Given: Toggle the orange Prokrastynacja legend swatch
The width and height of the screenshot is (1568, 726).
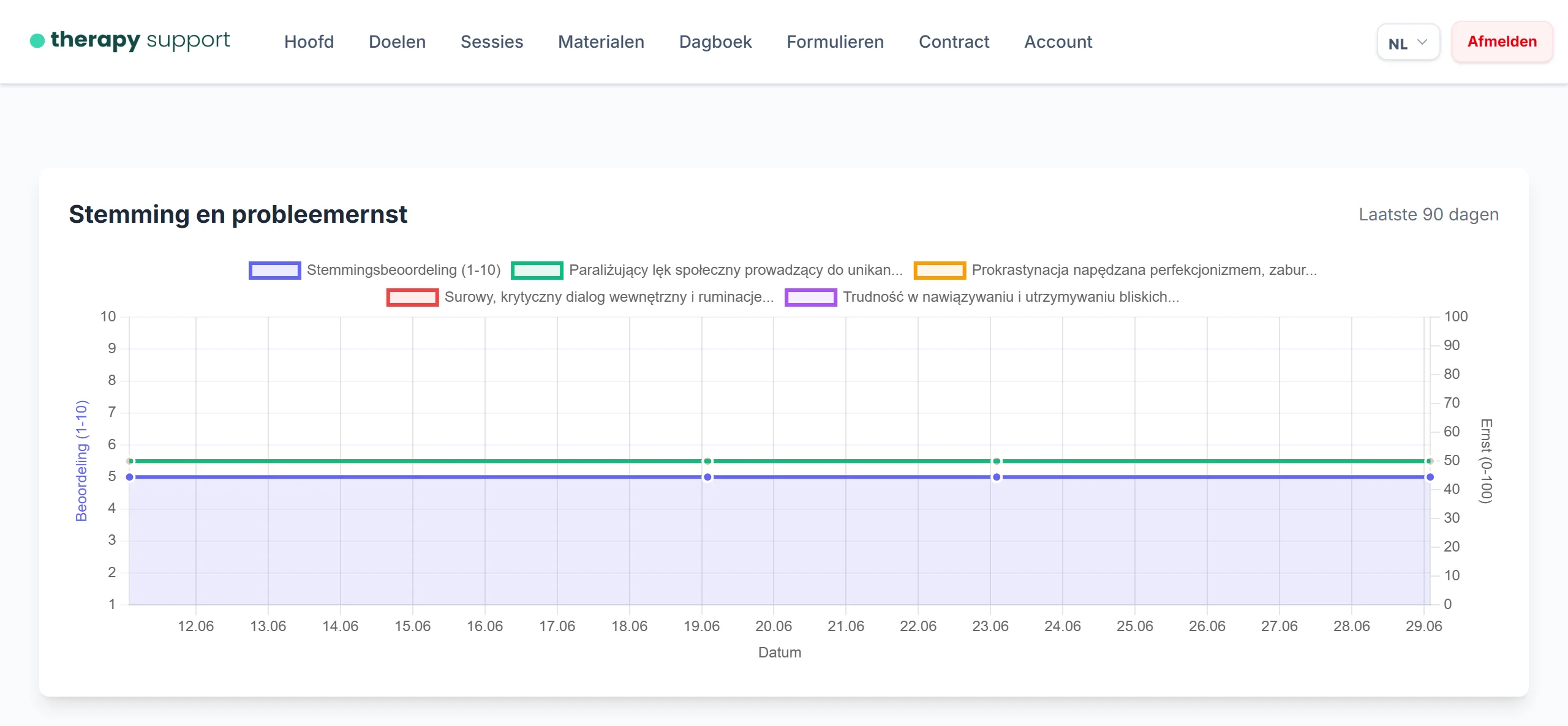Looking at the screenshot, I should coord(940,270).
